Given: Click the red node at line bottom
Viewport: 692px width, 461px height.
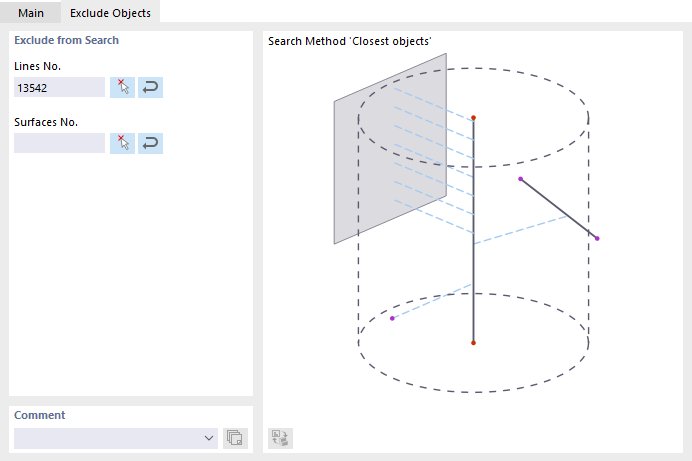Looking at the screenshot, I should coord(474,343).
